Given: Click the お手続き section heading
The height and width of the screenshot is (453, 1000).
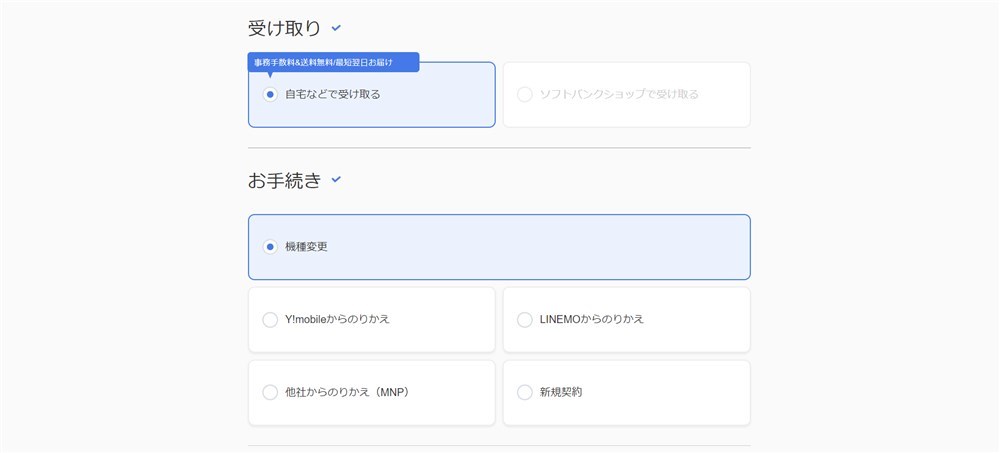Looking at the screenshot, I should tap(284, 181).
